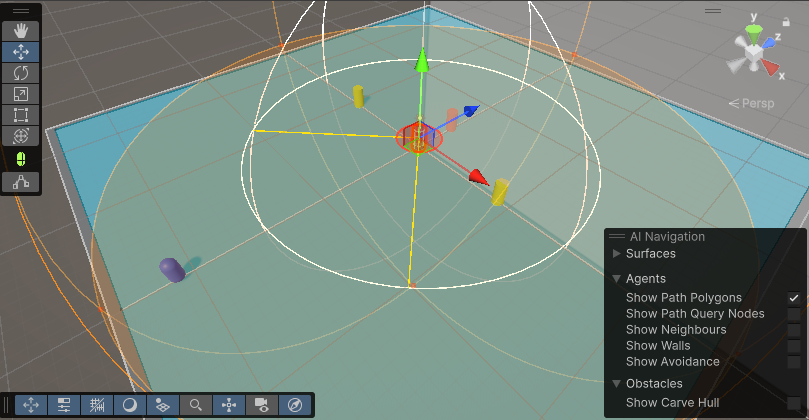Select the Rotate tool
Screen dimensions: 809x420
pos(21,73)
